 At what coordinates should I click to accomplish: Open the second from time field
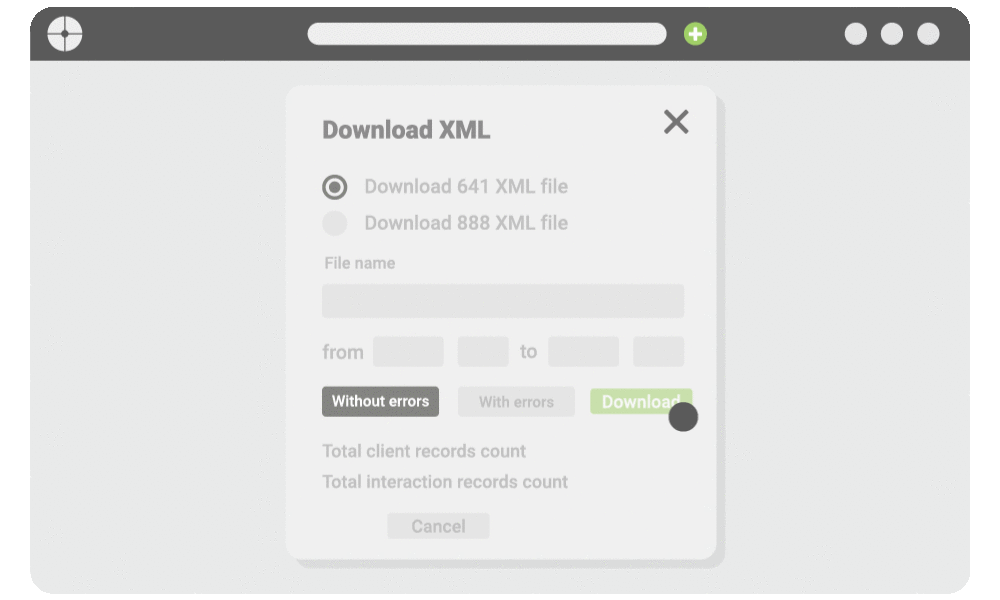483,352
